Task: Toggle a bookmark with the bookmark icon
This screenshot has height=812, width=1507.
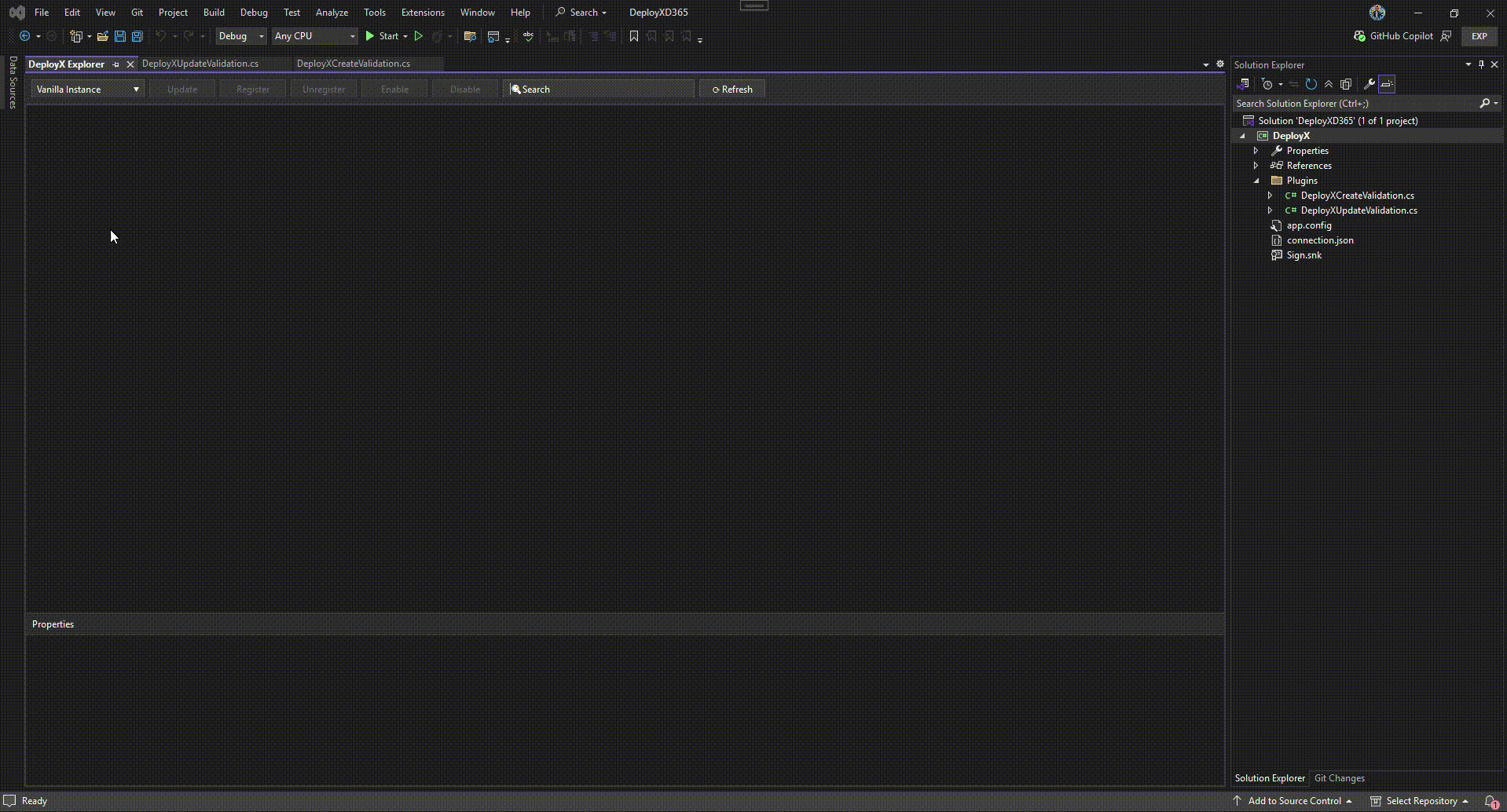Action: pyautogui.click(x=634, y=36)
